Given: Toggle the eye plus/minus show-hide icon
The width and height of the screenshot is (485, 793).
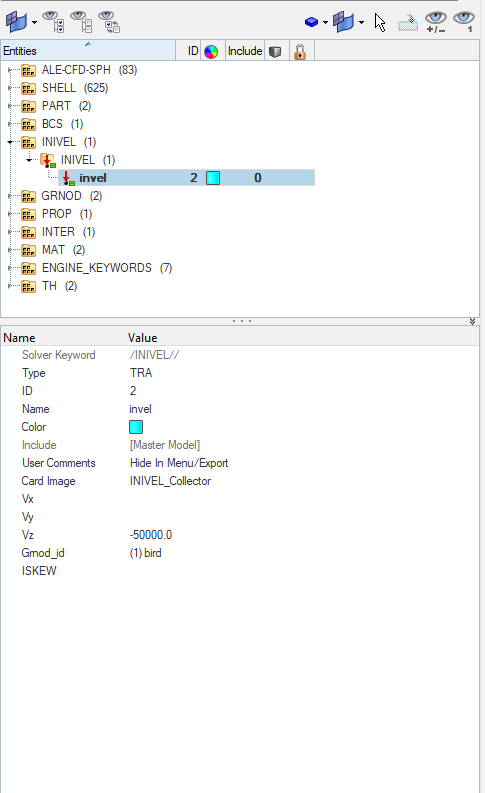Looking at the screenshot, I should point(435,22).
